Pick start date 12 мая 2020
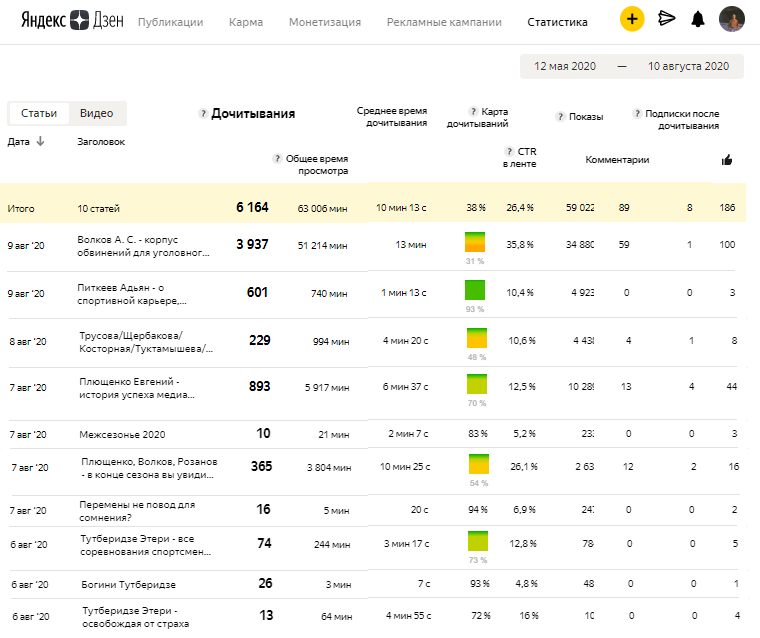The width and height of the screenshot is (760, 638). (565, 66)
